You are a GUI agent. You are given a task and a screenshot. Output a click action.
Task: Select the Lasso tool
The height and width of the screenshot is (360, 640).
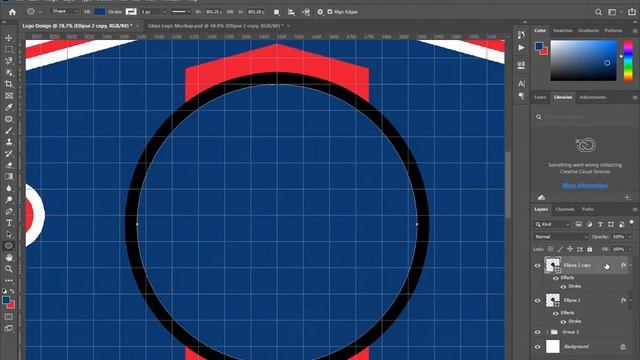coord(9,61)
